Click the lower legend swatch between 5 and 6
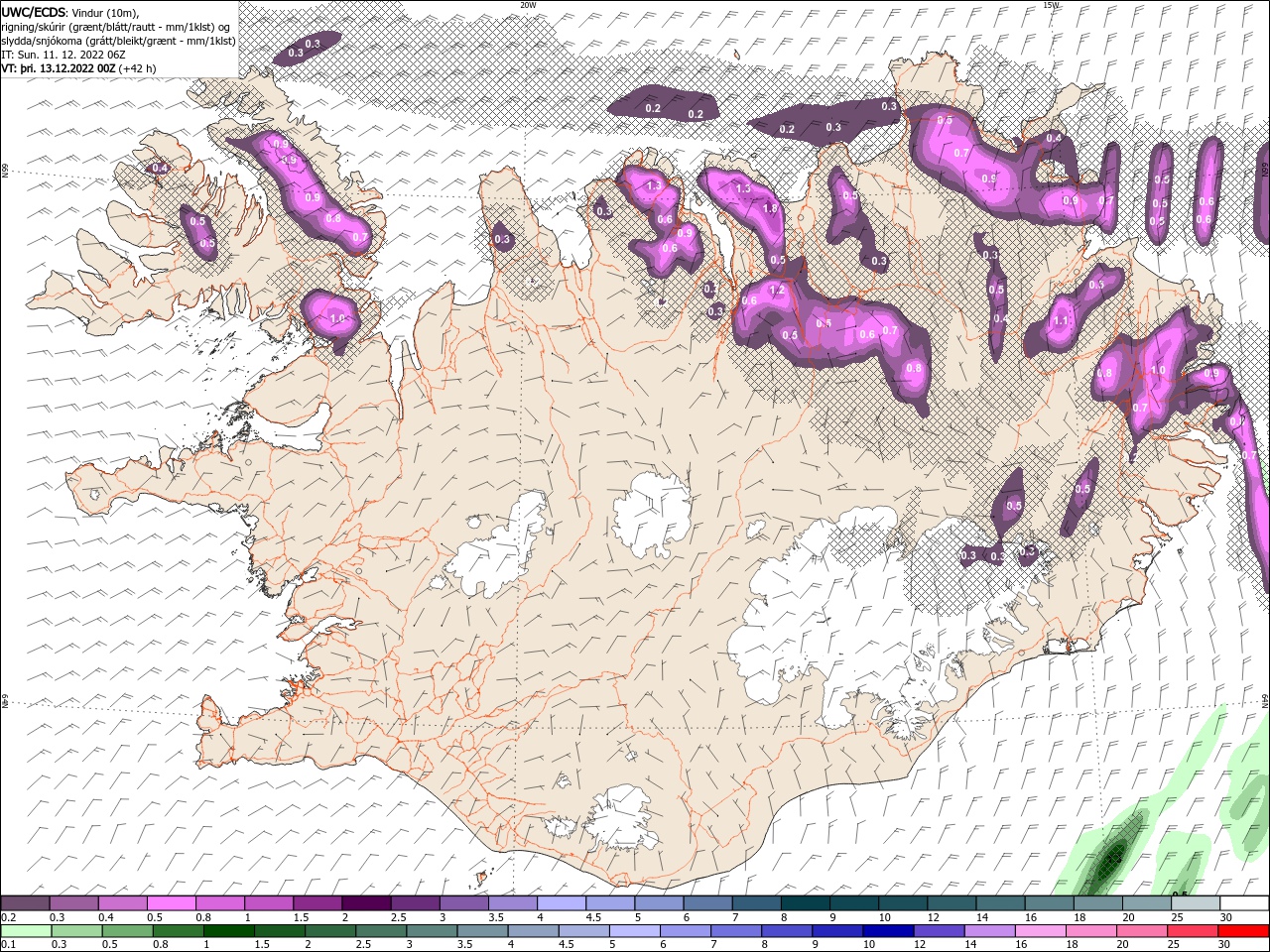Screen dimensions: 1270x952 pos(634,931)
